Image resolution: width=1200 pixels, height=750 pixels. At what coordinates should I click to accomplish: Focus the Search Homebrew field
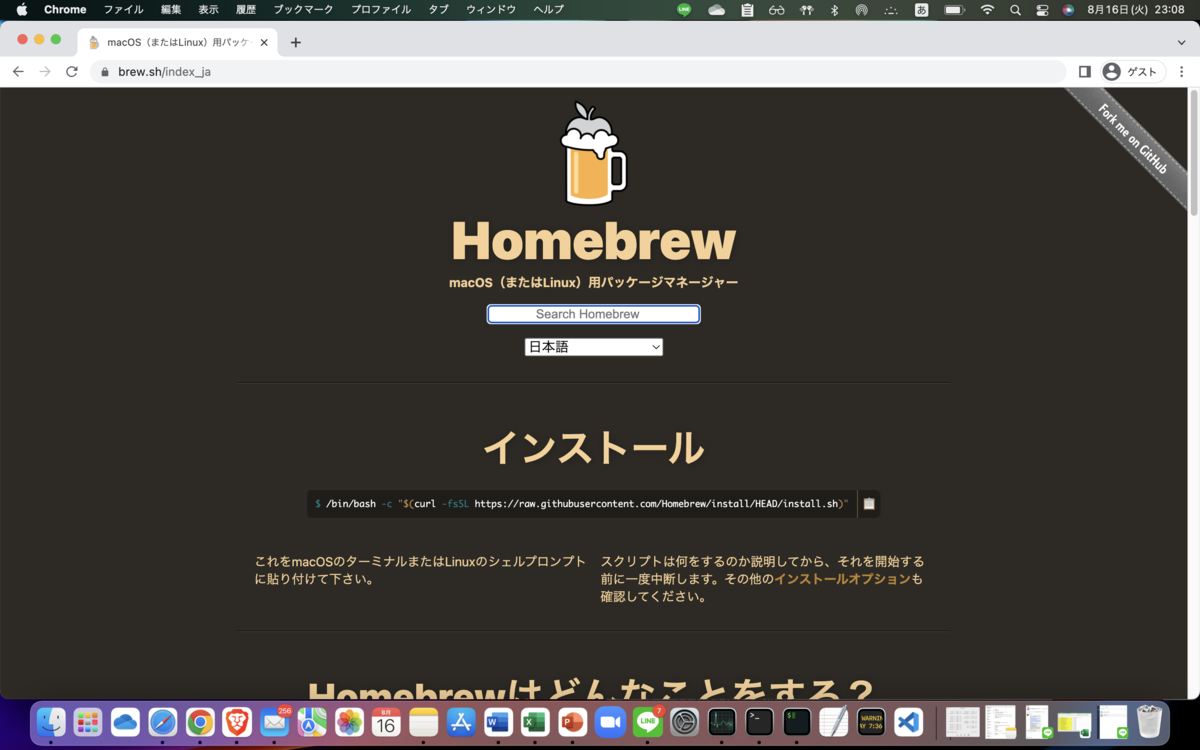coord(593,314)
